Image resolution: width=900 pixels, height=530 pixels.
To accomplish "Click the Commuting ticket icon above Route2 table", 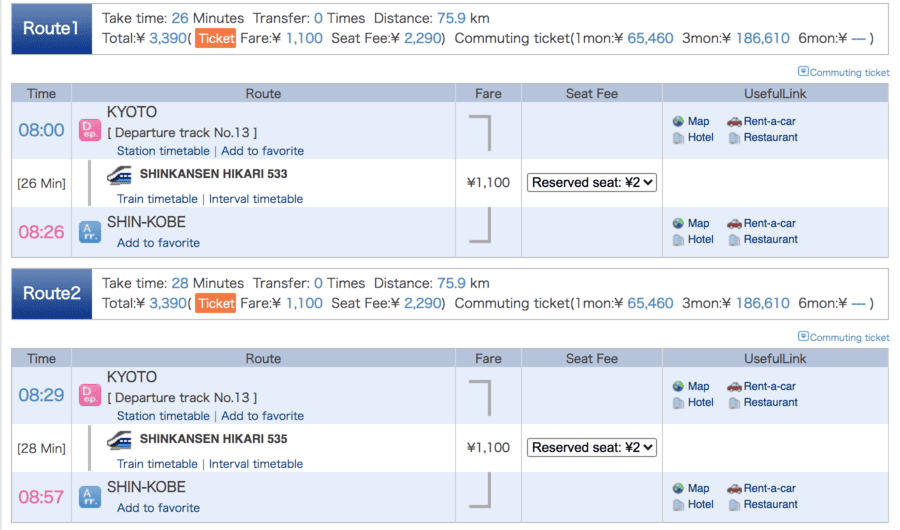I will point(803,337).
